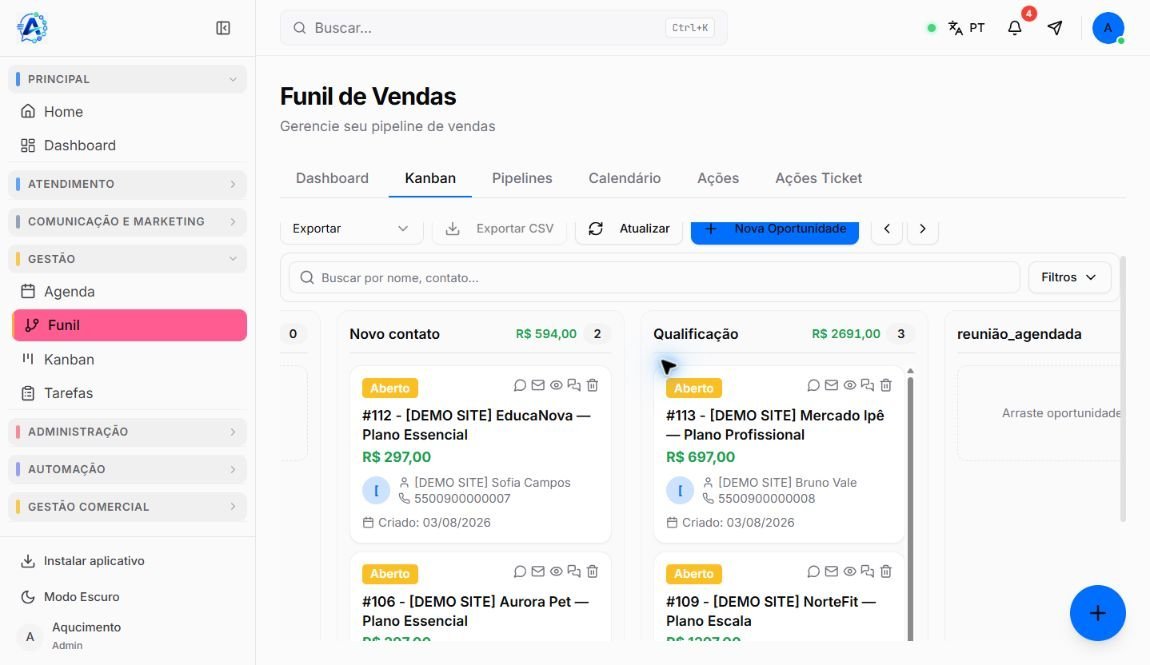Click comment icon on card #113
The image size is (1150, 665).
(813, 385)
